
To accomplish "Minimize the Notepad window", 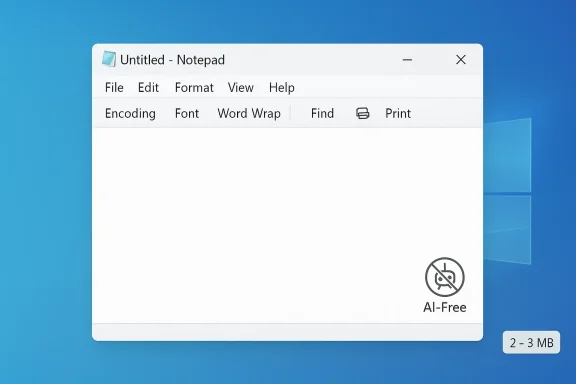I will [x=407, y=60].
